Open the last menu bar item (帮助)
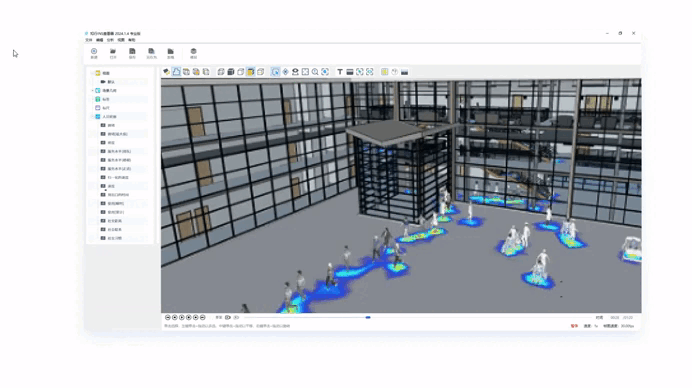The width and height of the screenshot is (692, 388). pyautogui.click(x=132, y=40)
